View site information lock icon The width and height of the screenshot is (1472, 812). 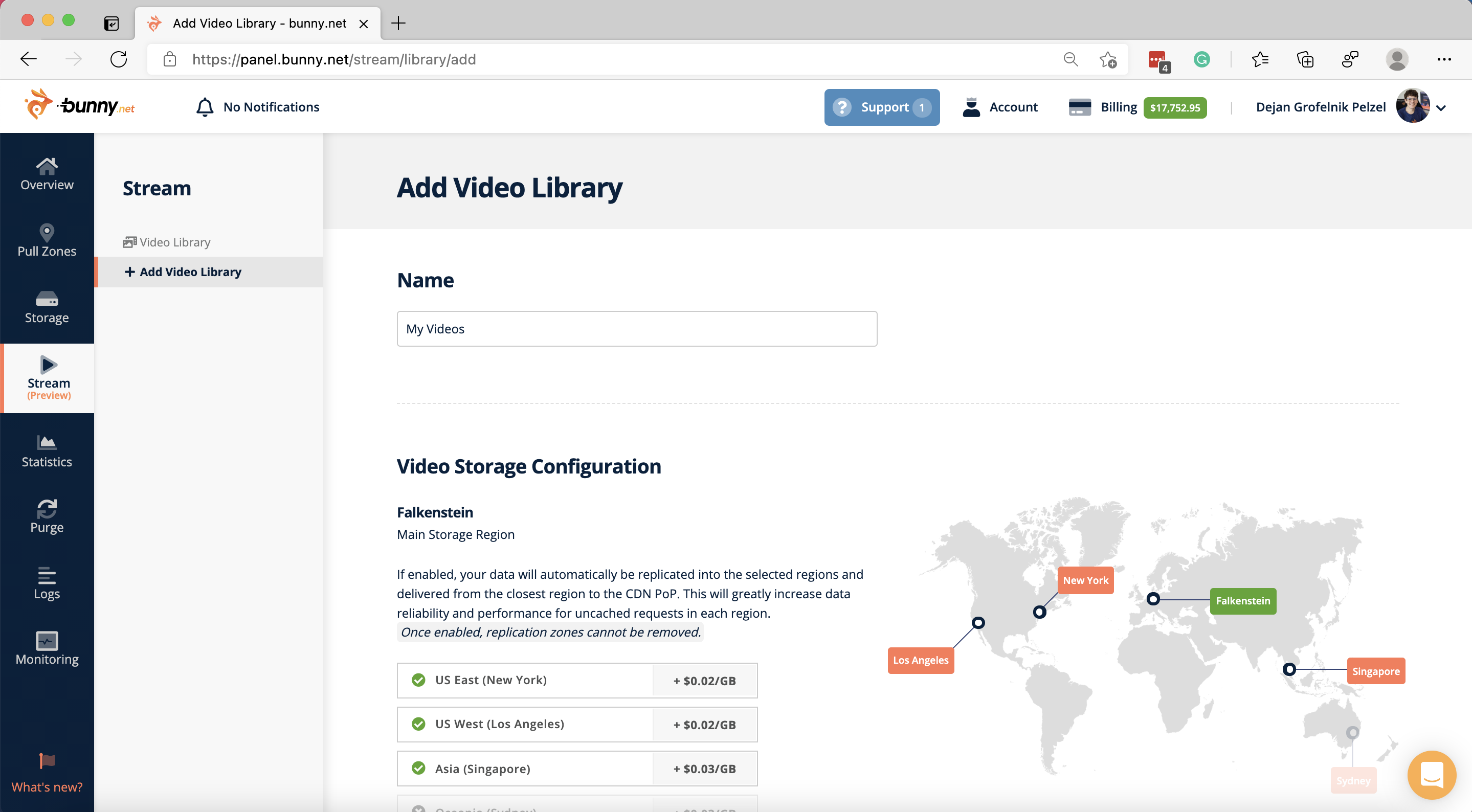(170, 59)
